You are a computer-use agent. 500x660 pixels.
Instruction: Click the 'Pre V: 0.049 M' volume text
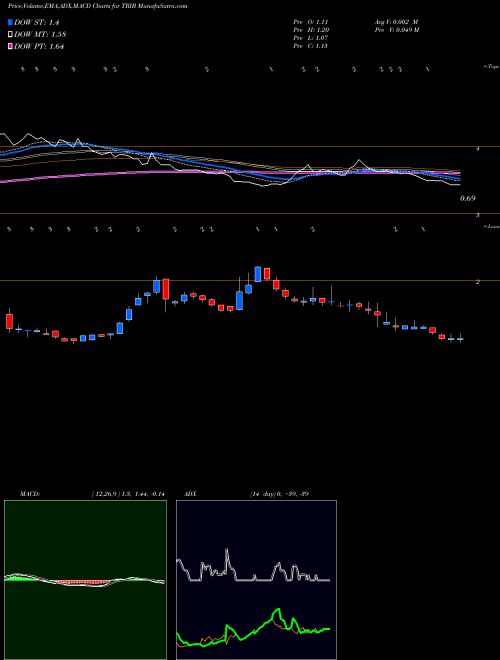[396, 30]
